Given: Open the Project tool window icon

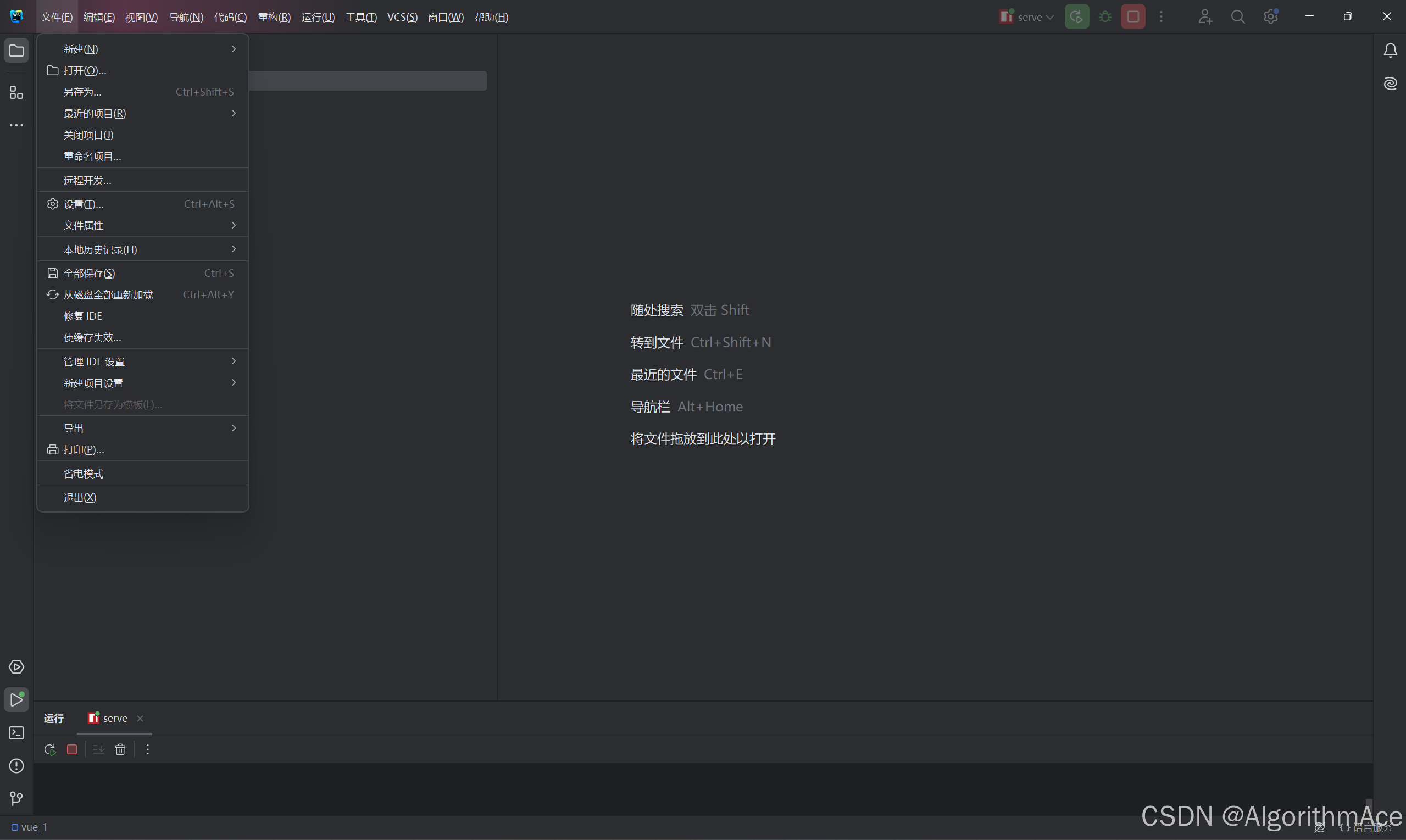Looking at the screenshot, I should [x=16, y=51].
